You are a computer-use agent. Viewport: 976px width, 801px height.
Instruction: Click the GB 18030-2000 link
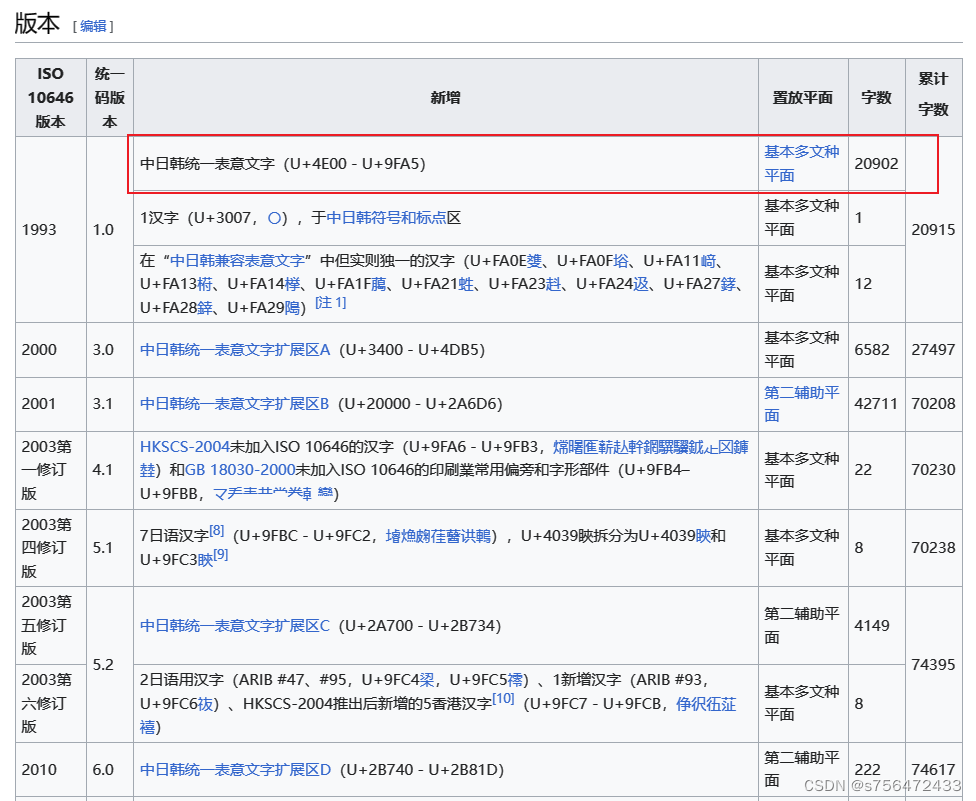pyautogui.click(x=240, y=470)
